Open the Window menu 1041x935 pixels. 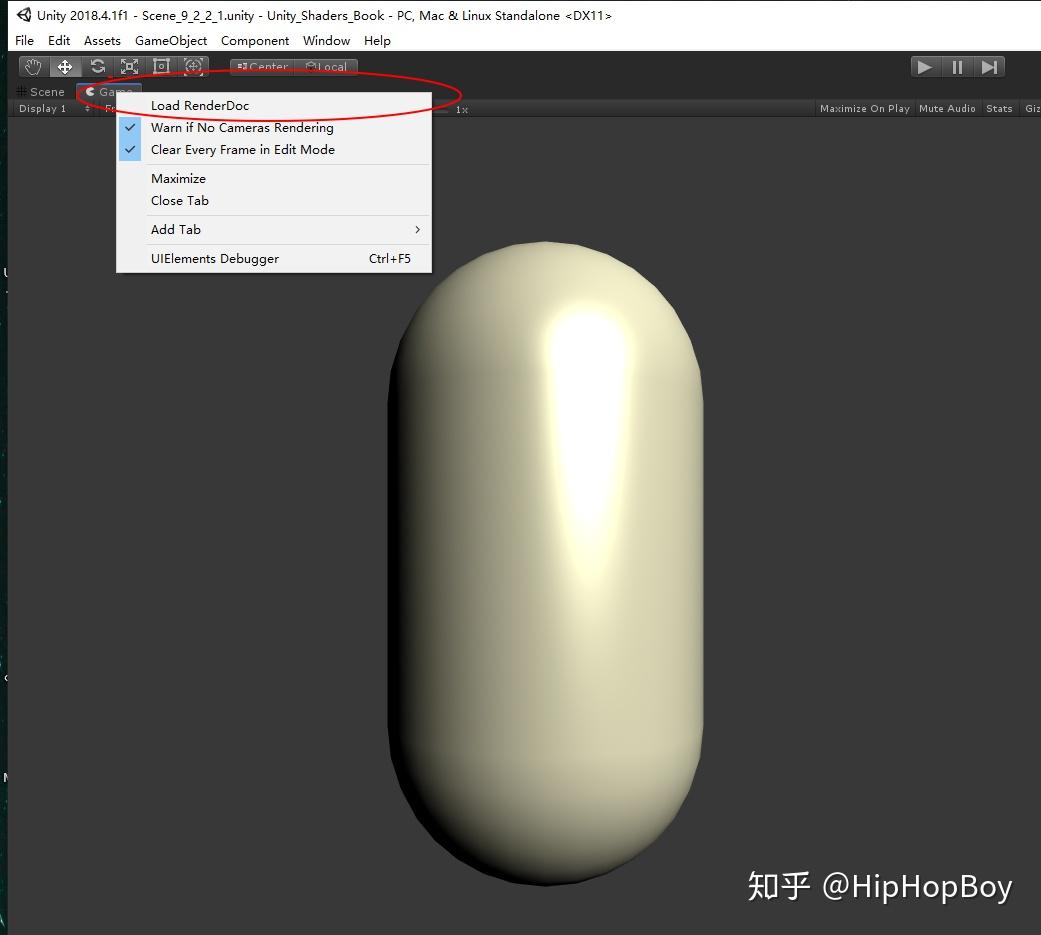pyautogui.click(x=326, y=41)
